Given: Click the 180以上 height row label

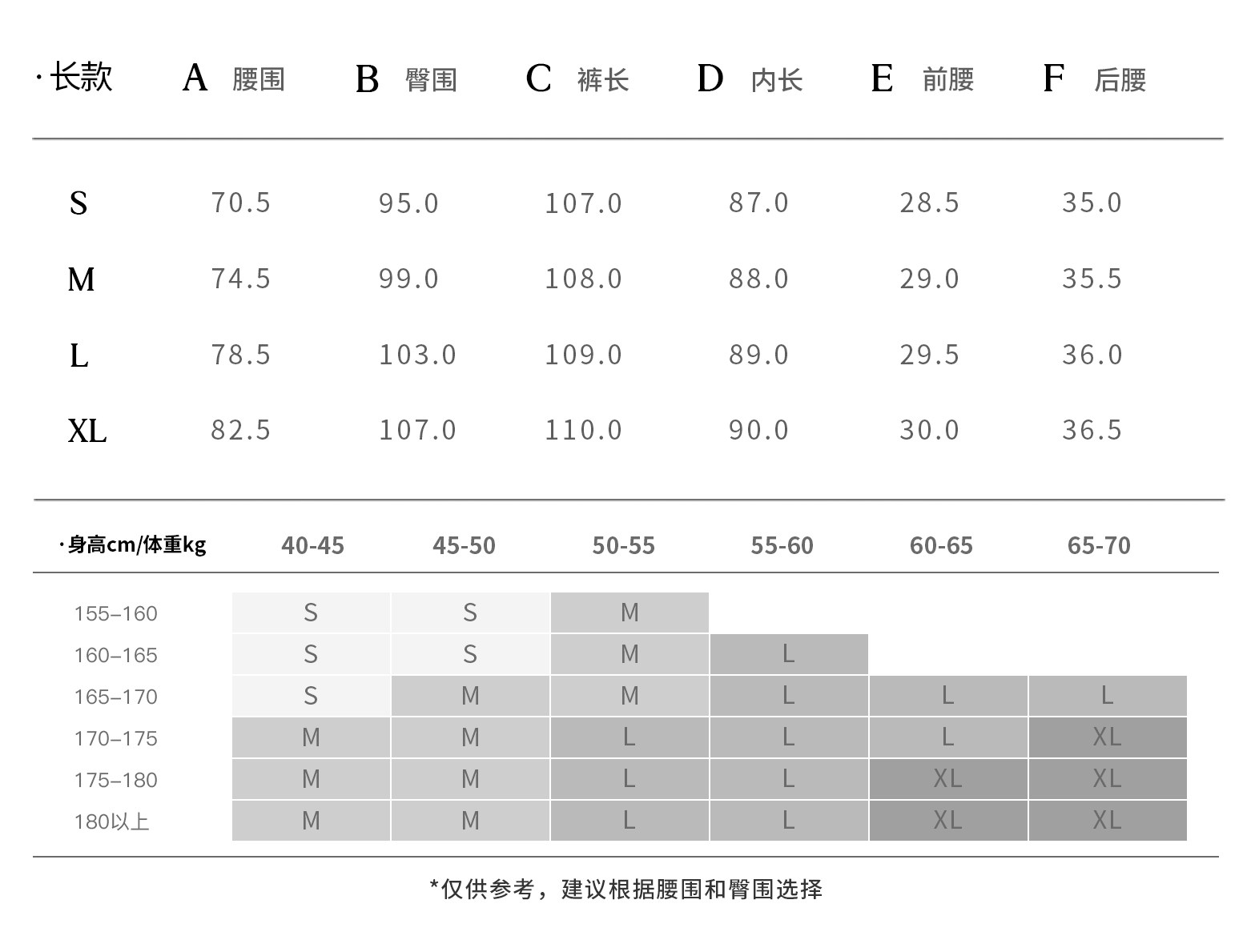Looking at the screenshot, I should point(111,822).
